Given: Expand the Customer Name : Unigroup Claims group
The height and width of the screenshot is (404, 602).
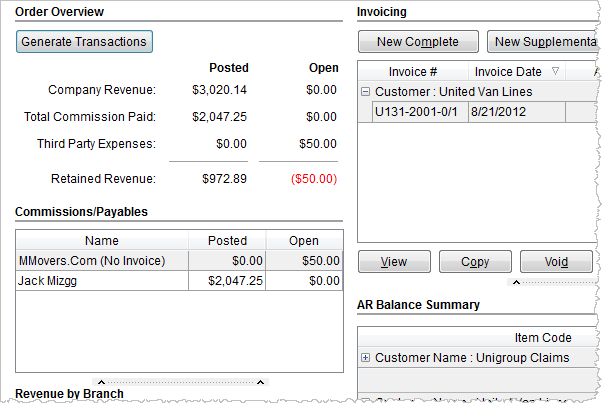Looking at the screenshot, I should [x=365, y=358].
